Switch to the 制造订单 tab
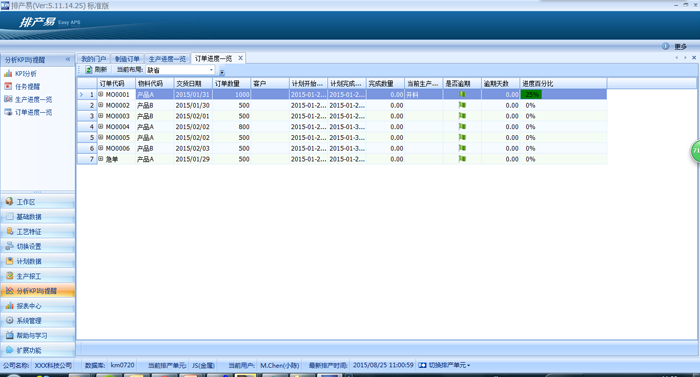Viewport: 700px width, 377px height. (127, 59)
